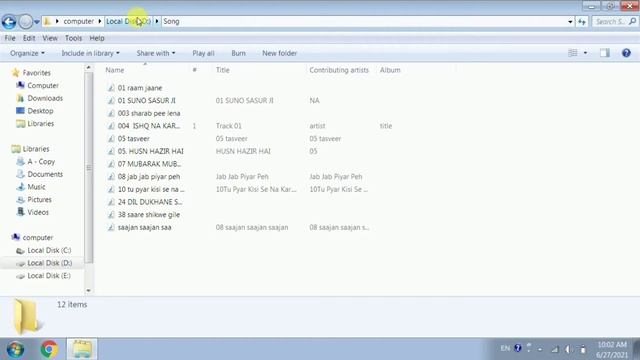Click the blue Help question mark icon
640x360 pixels.
[626, 53]
